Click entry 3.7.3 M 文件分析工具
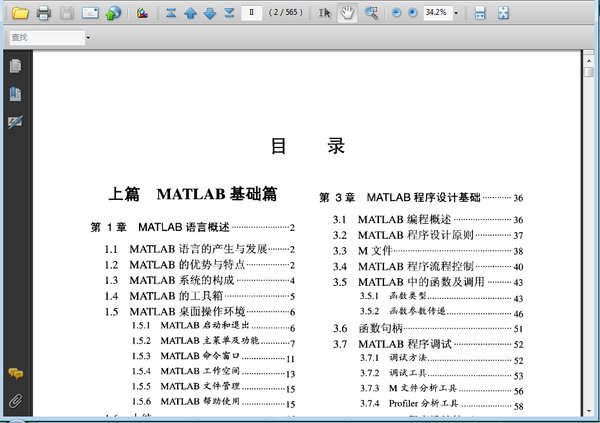The height and width of the screenshot is (423, 600). (442, 389)
